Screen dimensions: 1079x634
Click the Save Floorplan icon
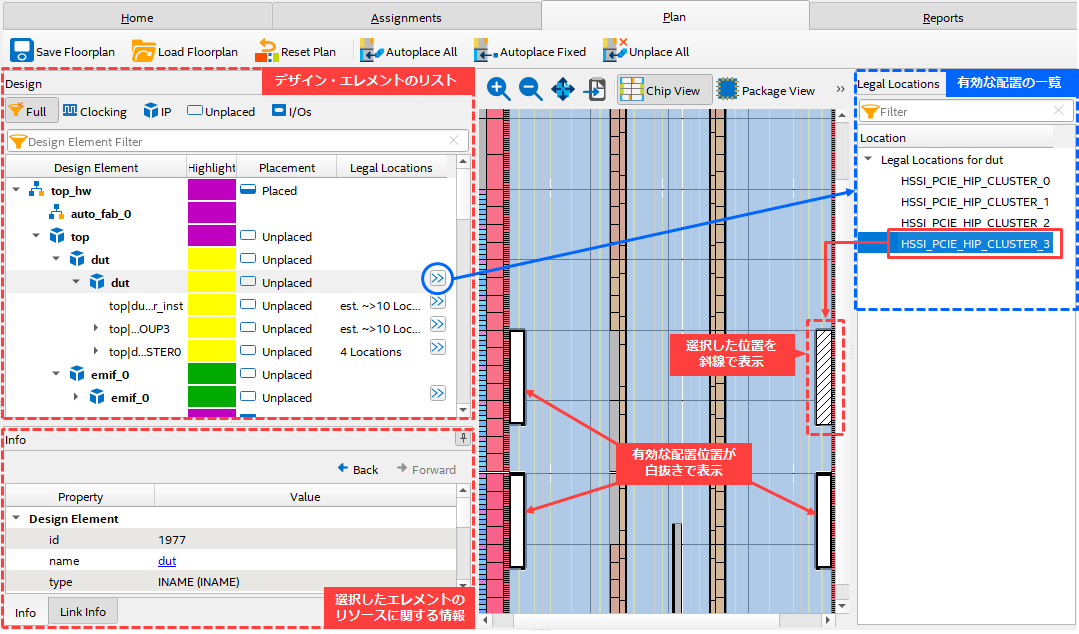(21, 51)
